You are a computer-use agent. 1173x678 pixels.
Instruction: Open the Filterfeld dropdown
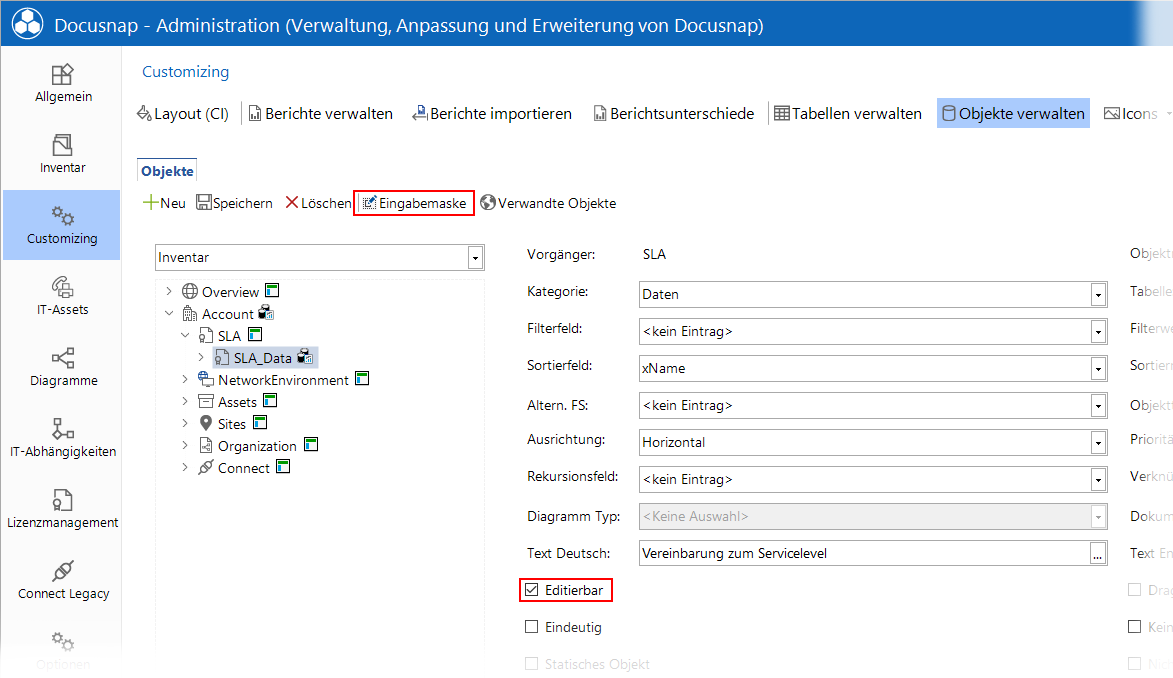[x=1098, y=332]
